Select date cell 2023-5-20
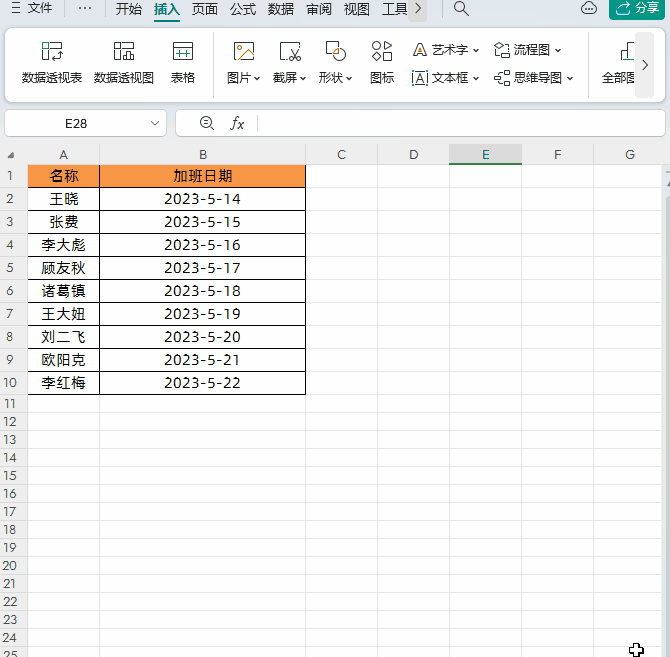 (203, 337)
